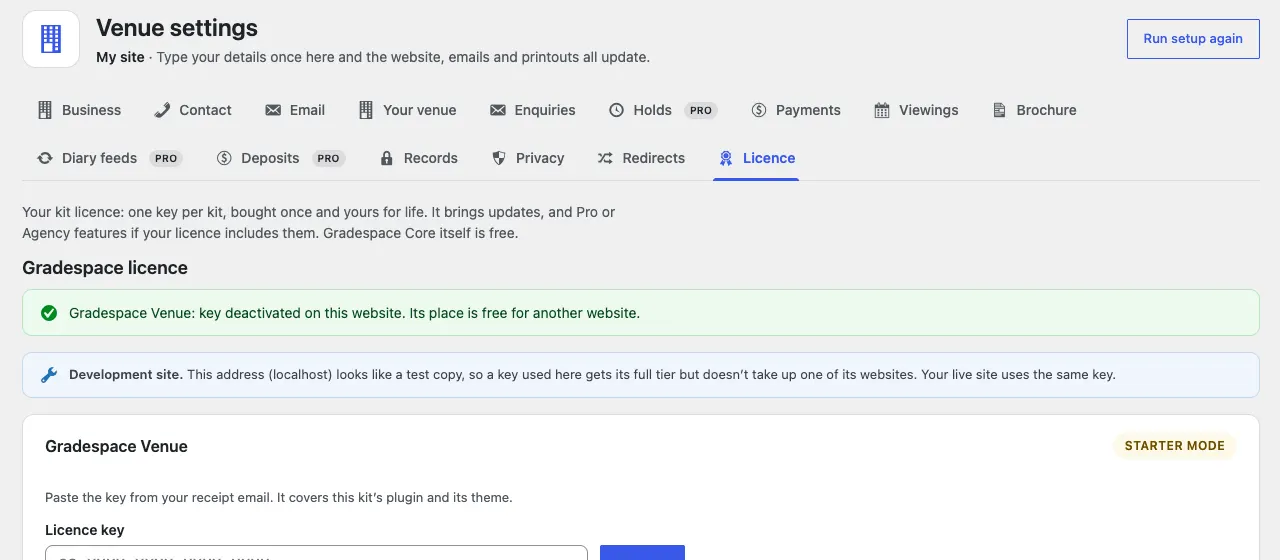Click the Contact tab phone icon
This screenshot has width=1280, height=560.
click(162, 110)
